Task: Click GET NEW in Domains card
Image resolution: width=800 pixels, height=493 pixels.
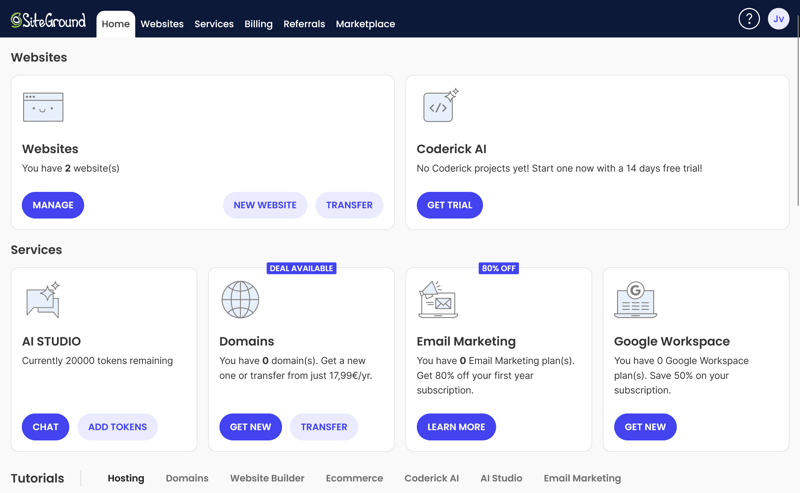Action: pos(251,427)
